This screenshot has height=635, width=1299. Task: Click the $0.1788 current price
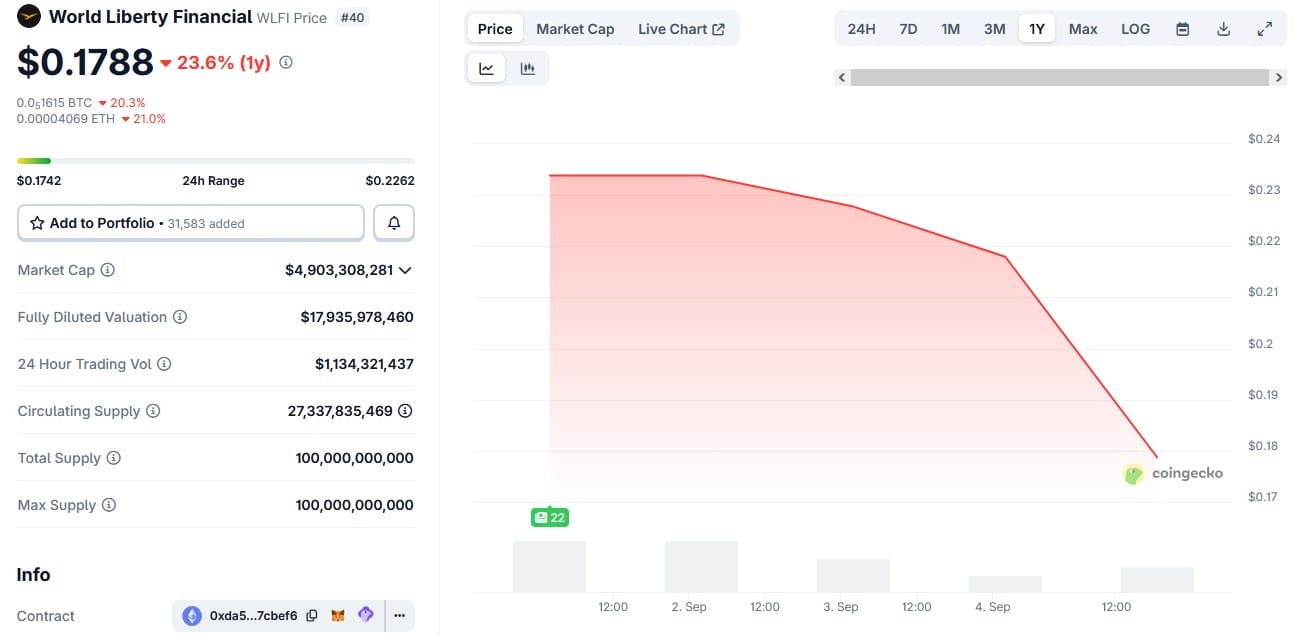pos(85,62)
